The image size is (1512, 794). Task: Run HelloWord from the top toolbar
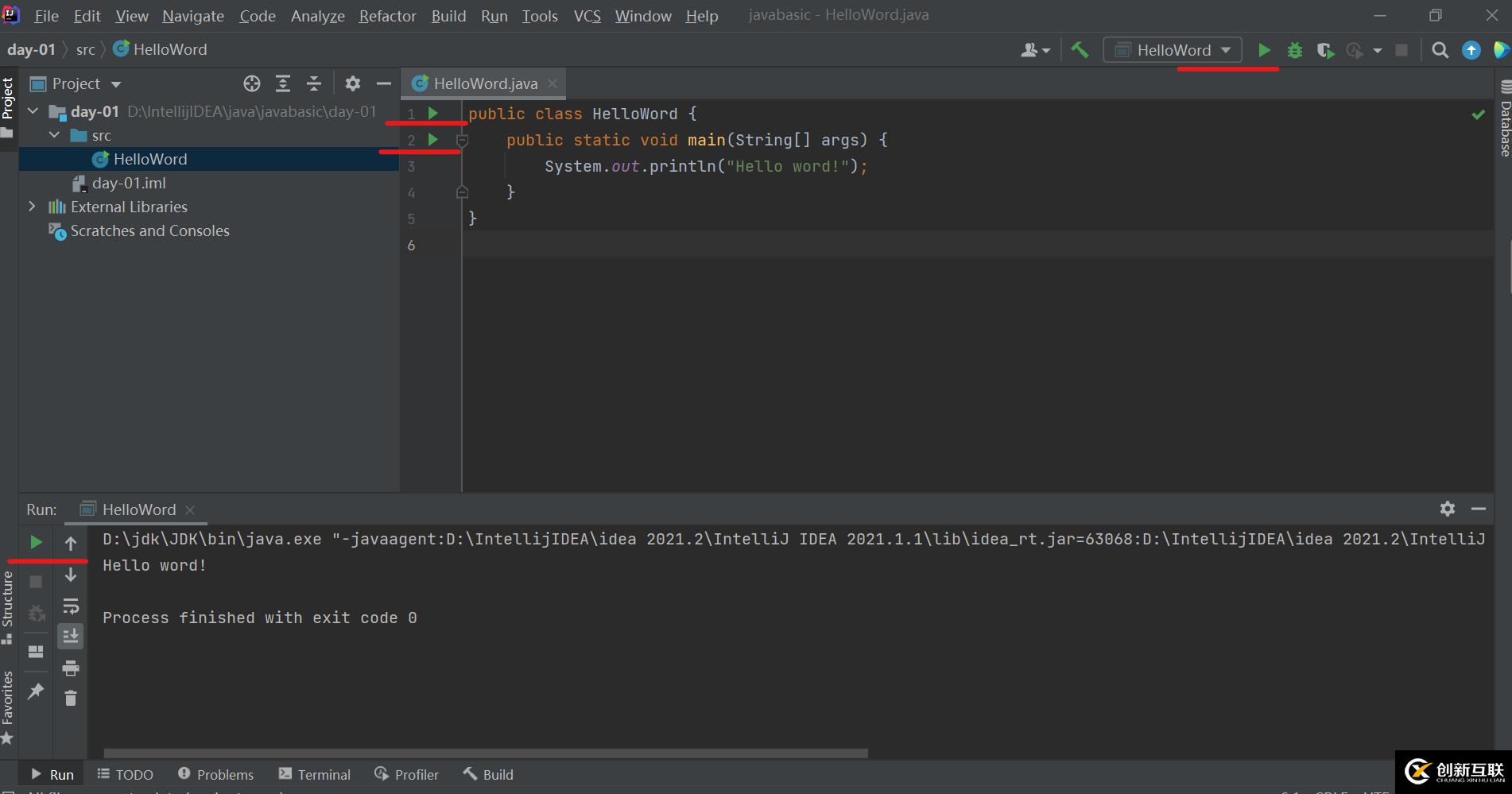tap(1264, 50)
